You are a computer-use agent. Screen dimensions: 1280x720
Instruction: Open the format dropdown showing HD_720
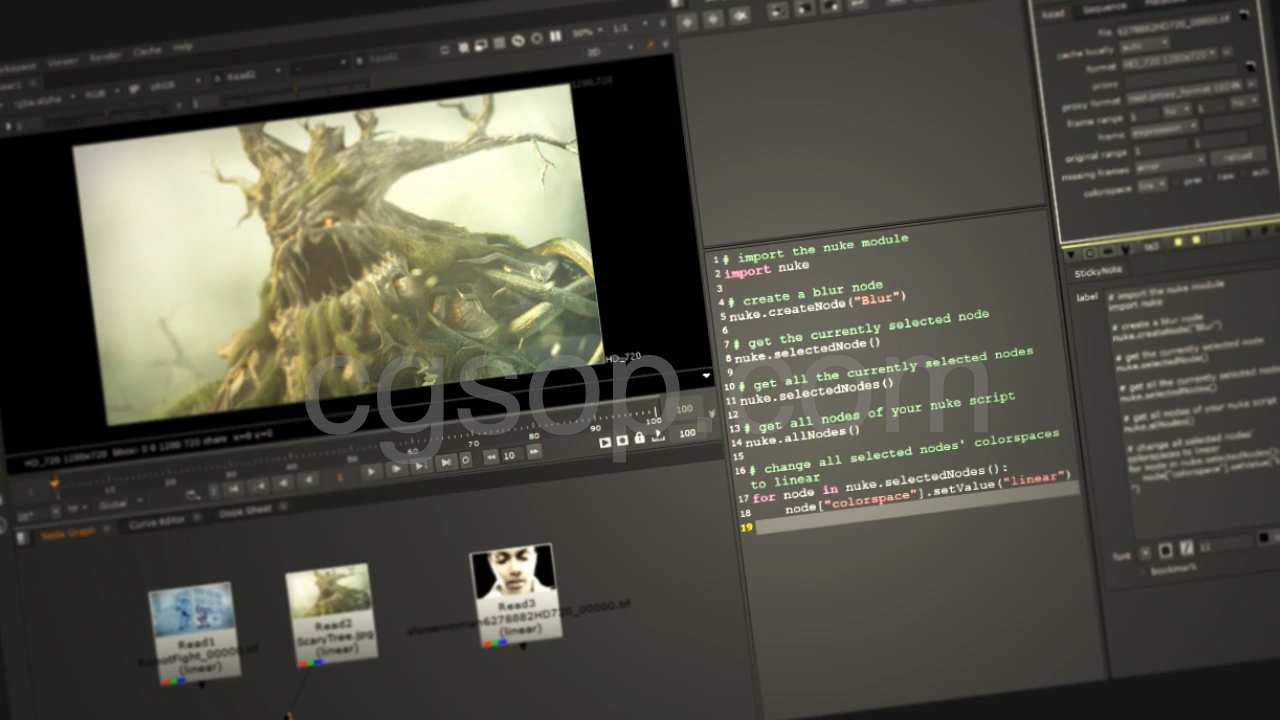tap(1170, 60)
